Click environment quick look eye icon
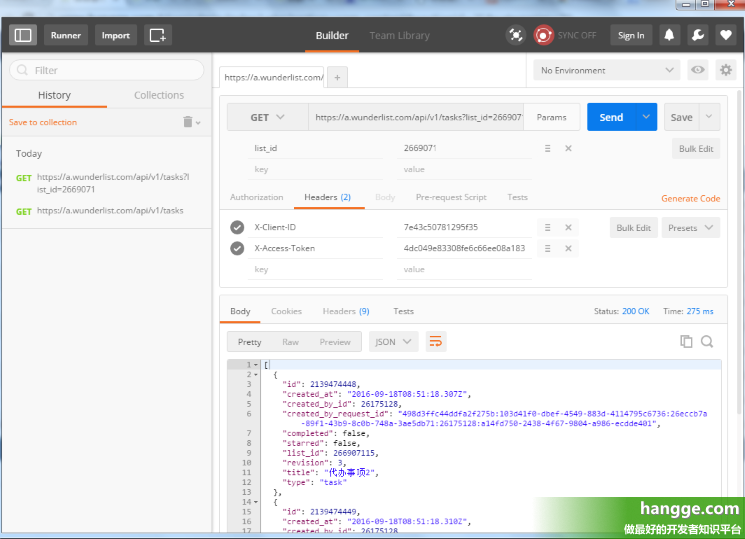Image resolution: width=745 pixels, height=539 pixels. [697, 70]
